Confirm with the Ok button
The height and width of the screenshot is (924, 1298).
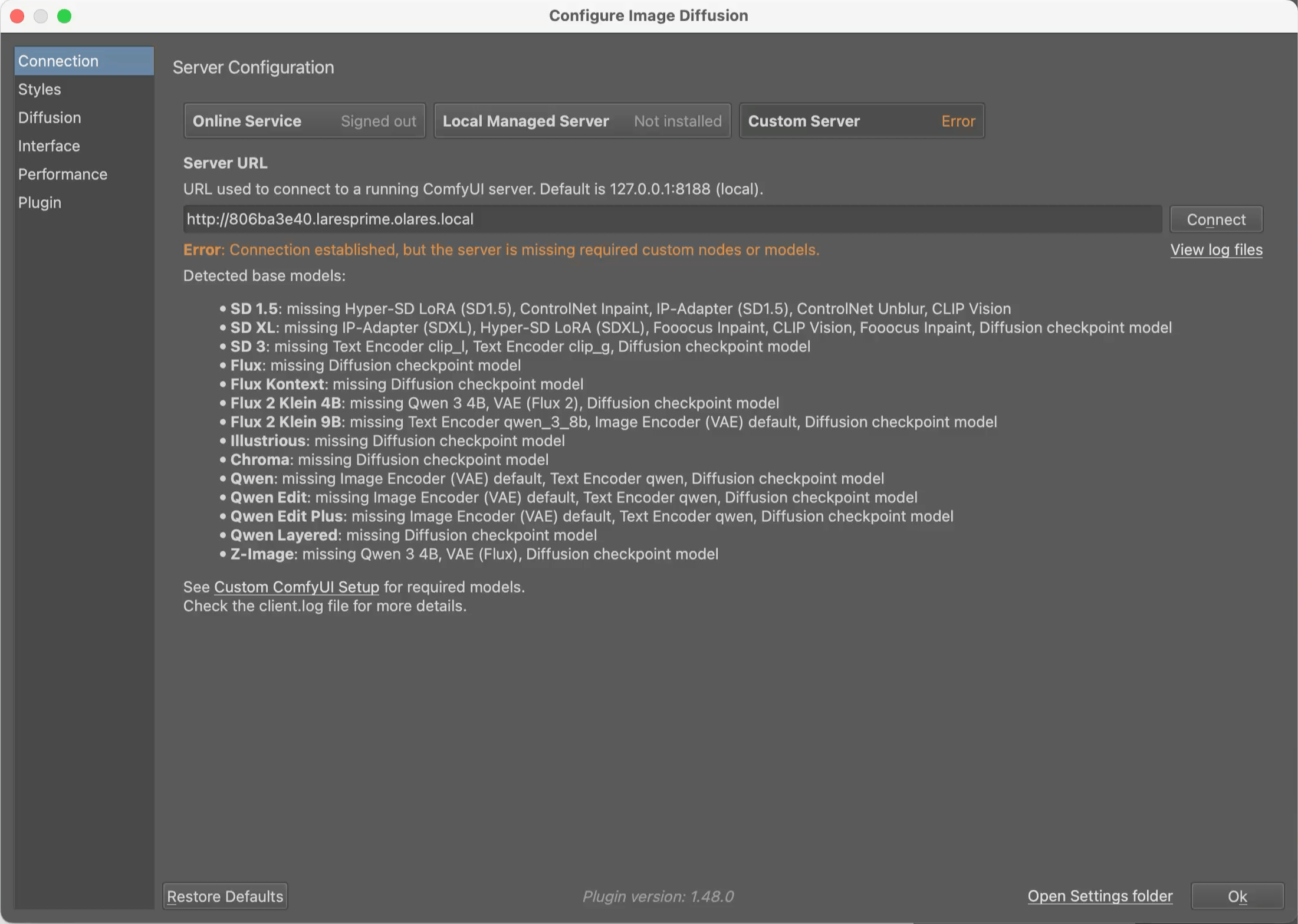point(1237,896)
